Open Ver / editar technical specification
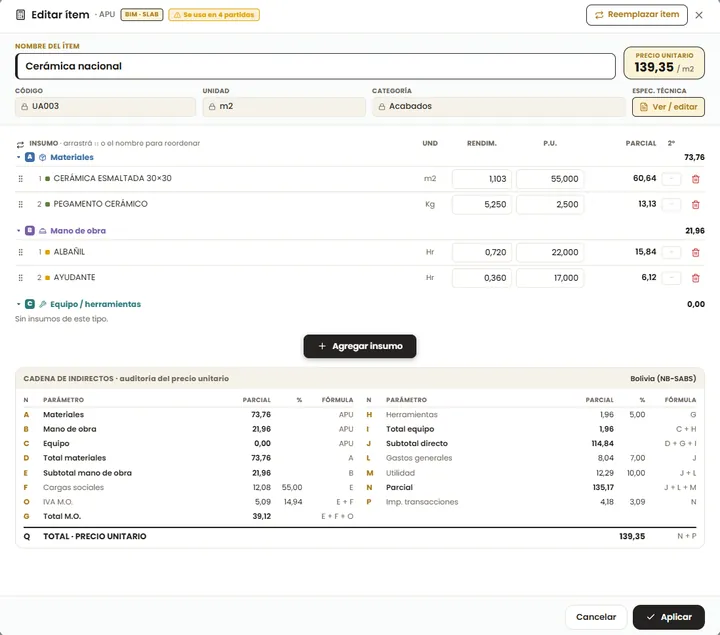This screenshot has width=720, height=635. (x=668, y=107)
